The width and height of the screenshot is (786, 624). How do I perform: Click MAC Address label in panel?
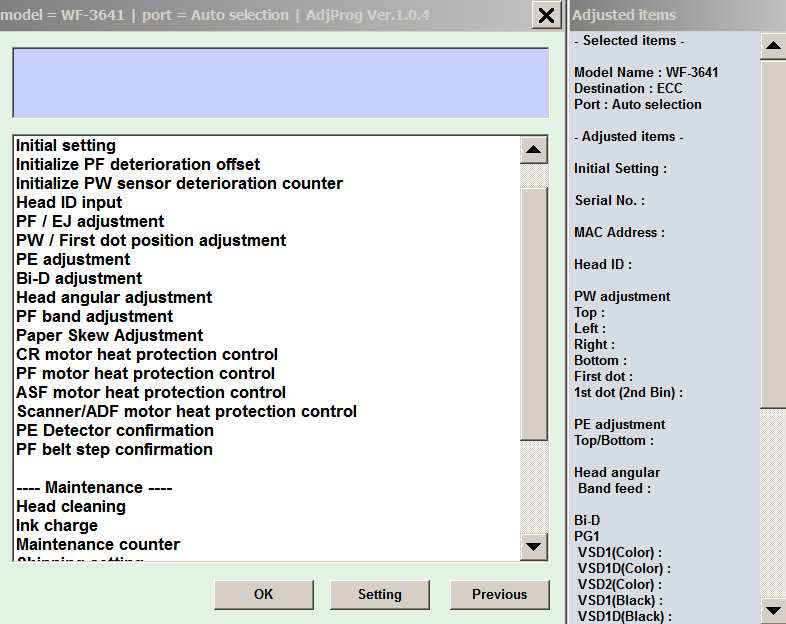620,233
